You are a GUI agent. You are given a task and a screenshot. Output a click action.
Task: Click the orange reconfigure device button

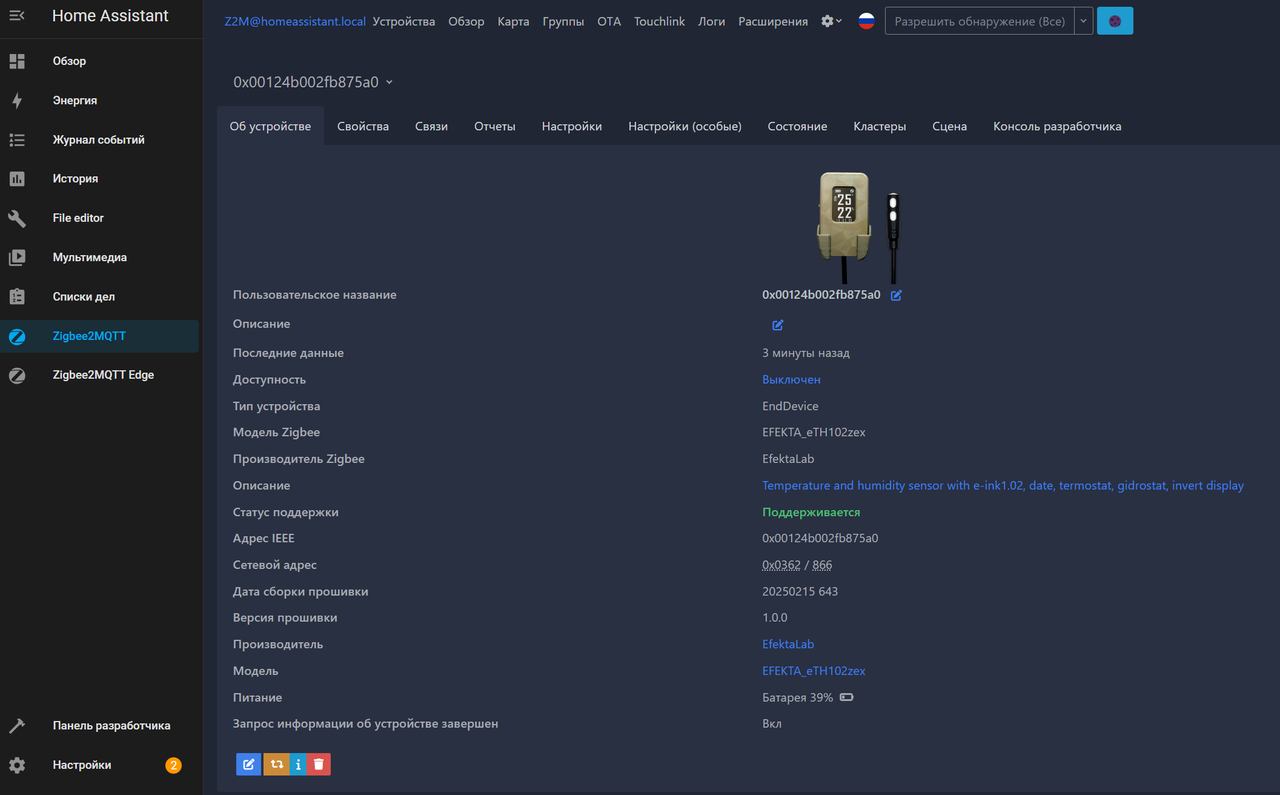click(x=276, y=764)
